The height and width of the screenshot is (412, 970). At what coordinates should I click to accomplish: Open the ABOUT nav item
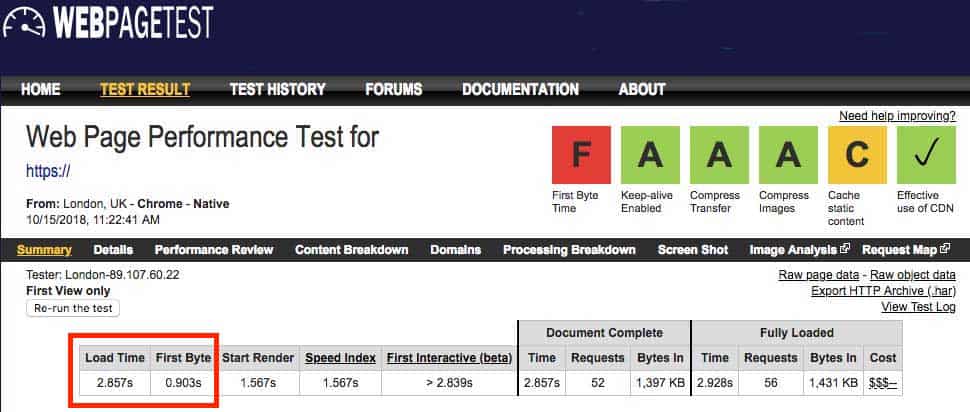click(x=642, y=89)
